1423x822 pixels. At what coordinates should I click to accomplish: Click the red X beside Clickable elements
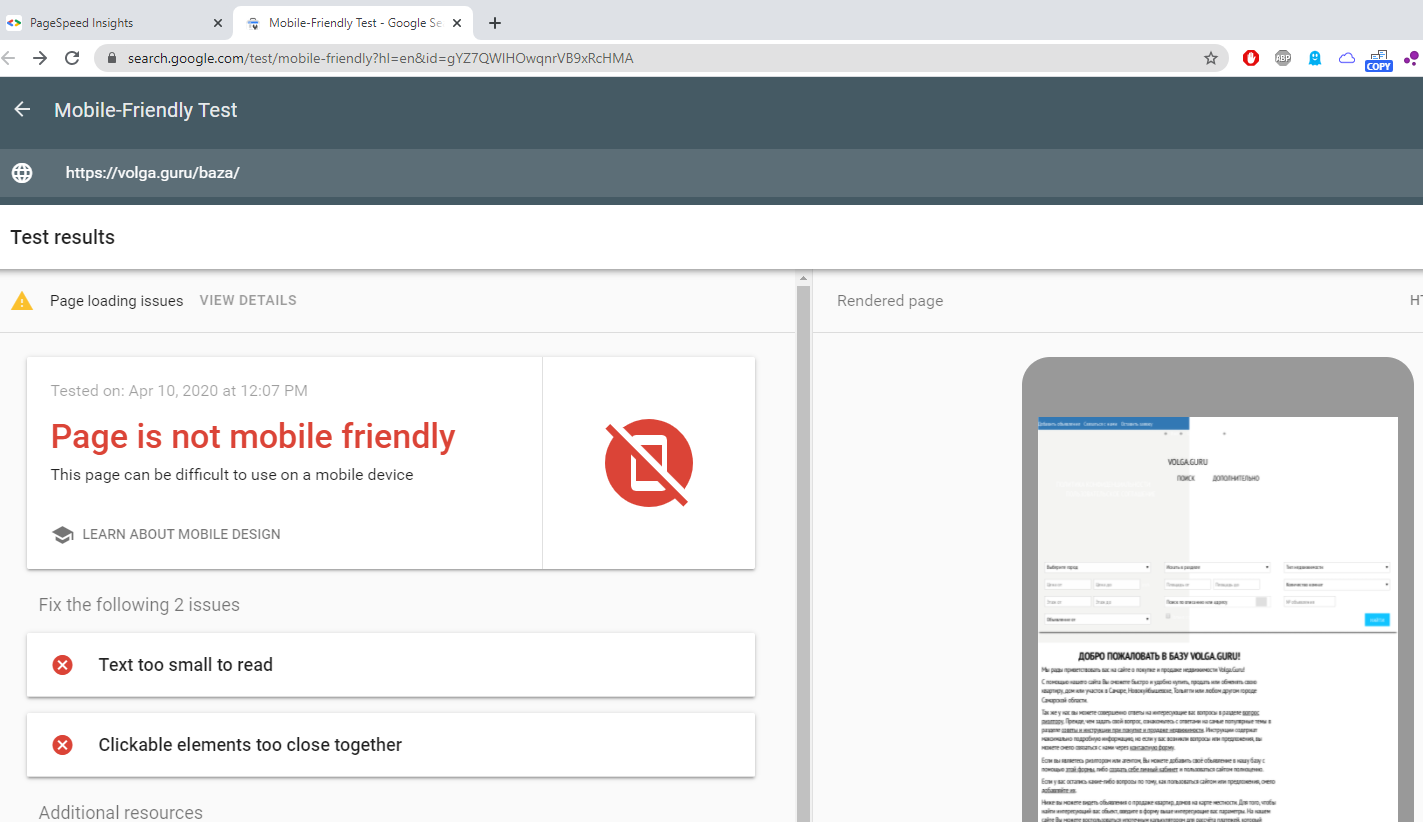(62, 745)
